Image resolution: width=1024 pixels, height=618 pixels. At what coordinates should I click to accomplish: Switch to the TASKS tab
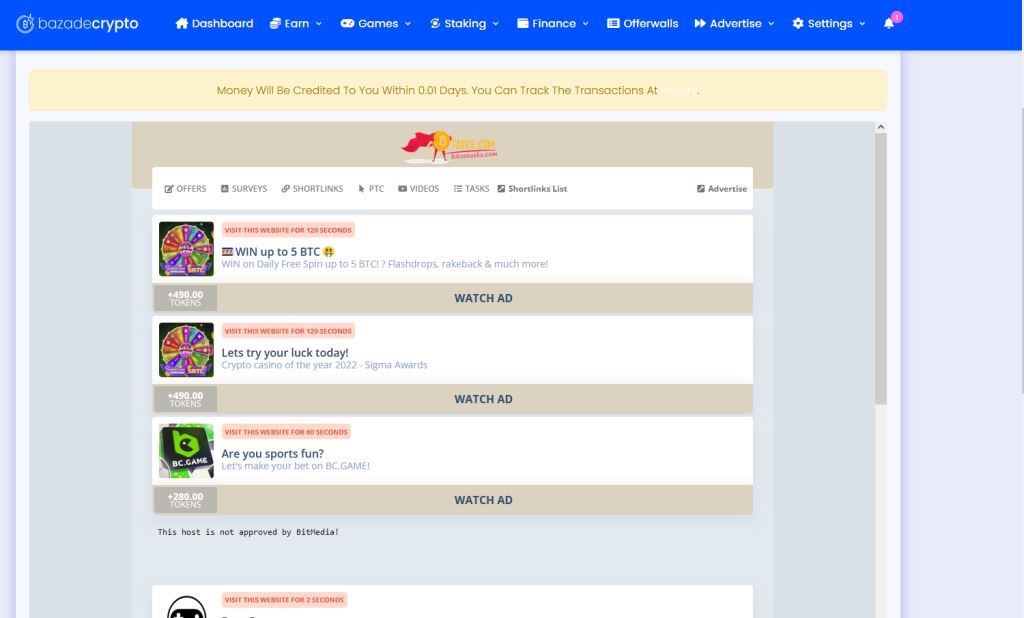(x=472, y=189)
